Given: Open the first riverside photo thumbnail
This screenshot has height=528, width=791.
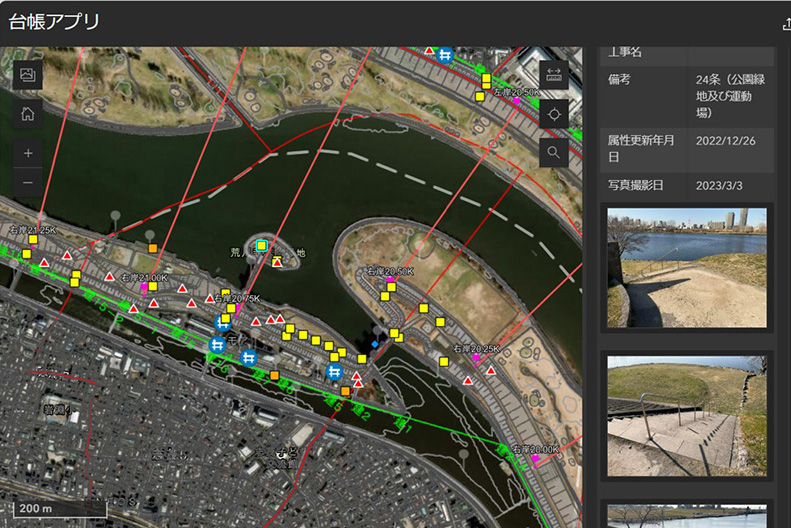Looking at the screenshot, I should click(686, 266).
